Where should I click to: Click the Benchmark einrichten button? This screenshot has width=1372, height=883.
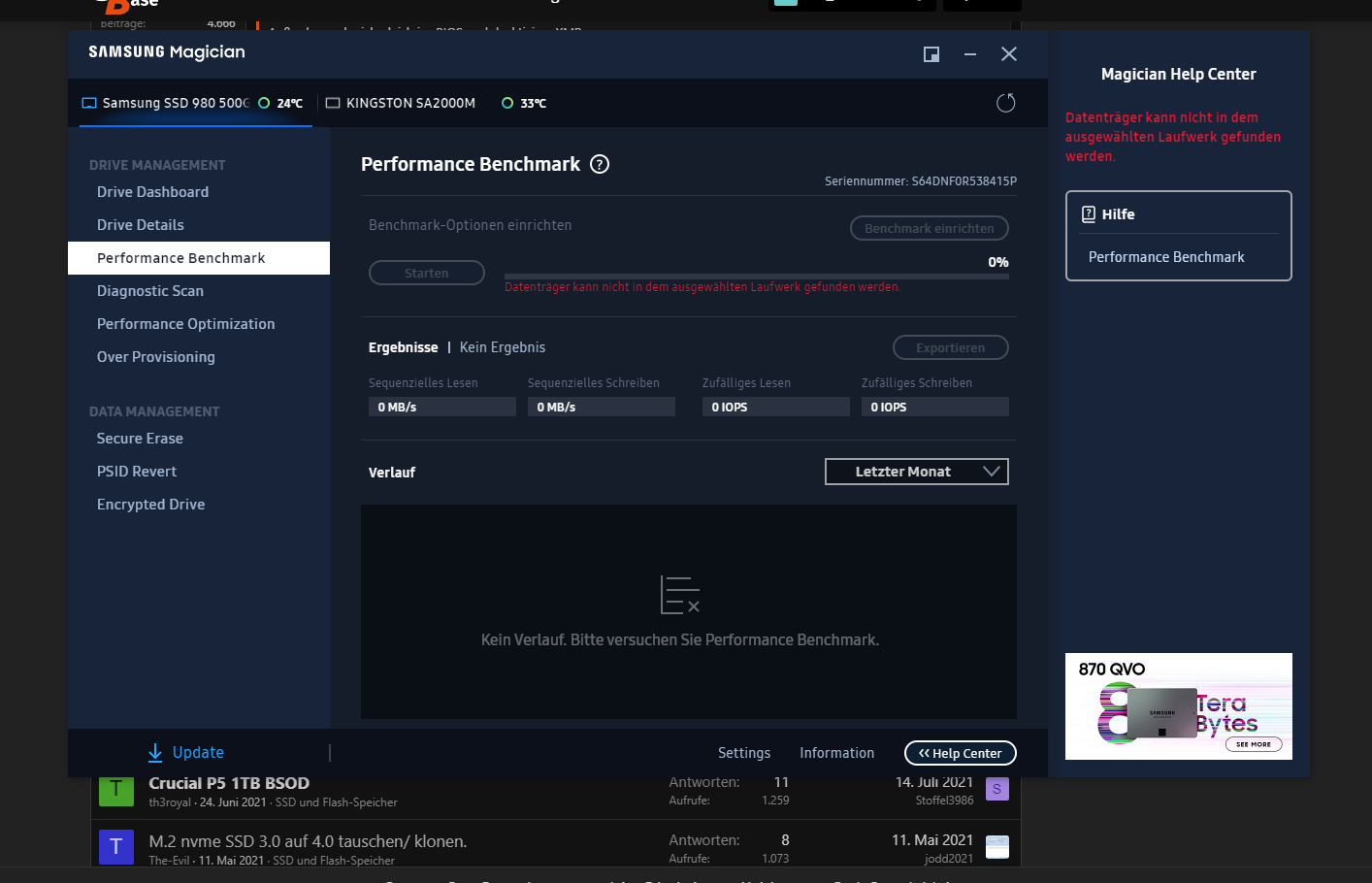tap(930, 228)
